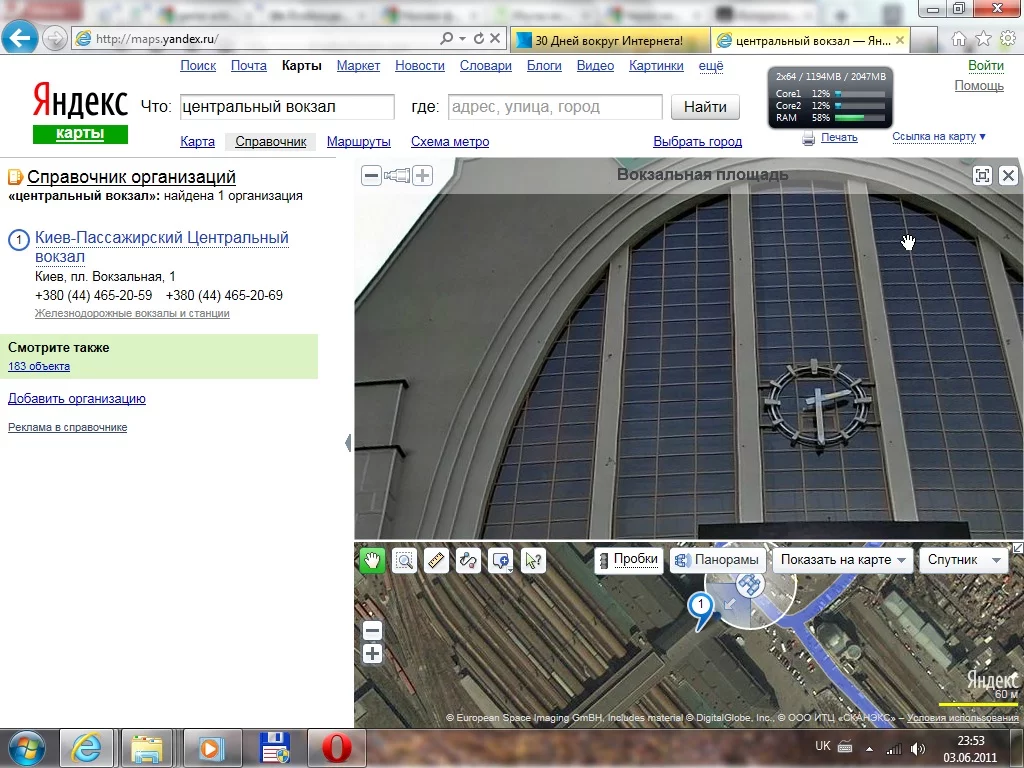Collapse the left results panel
The height and width of the screenshot is (768, 1024).
pos(348,443)
